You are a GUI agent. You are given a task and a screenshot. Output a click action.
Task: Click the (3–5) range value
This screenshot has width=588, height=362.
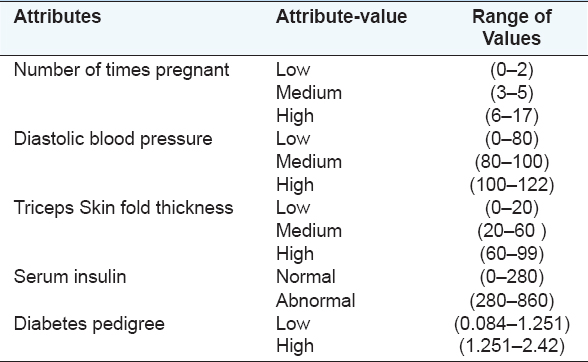[512, 93]
